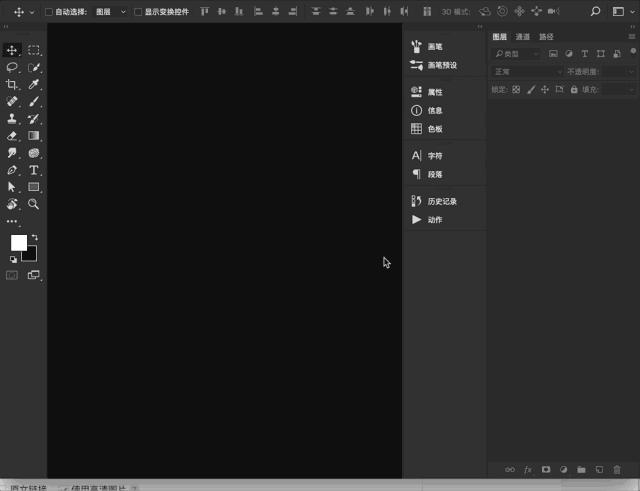Select the Brush tool
Viewport: 640px width, 491px height.
[33, 101]
